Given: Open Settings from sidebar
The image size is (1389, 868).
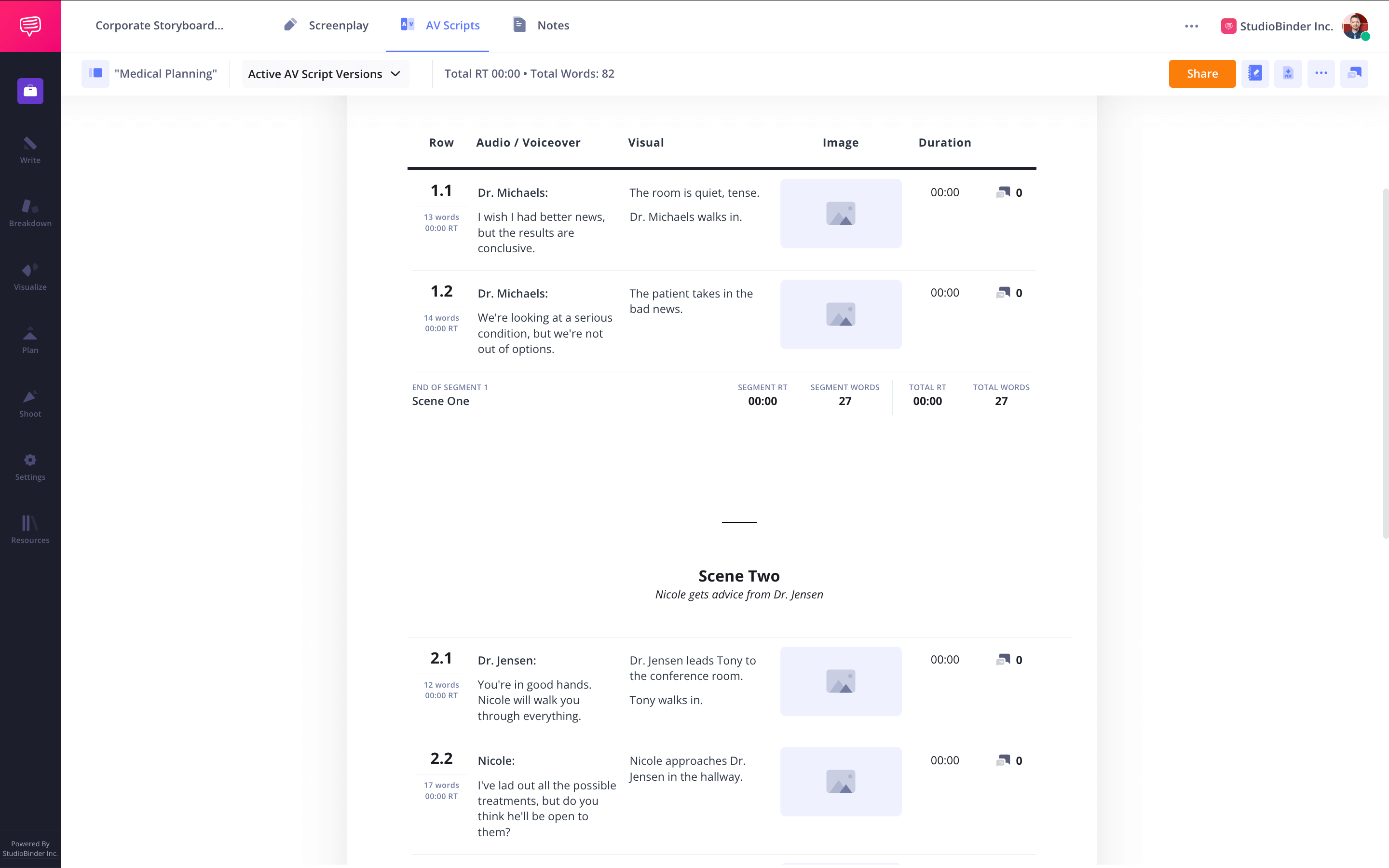Looking at the screenshot, I should click(30, 467).
